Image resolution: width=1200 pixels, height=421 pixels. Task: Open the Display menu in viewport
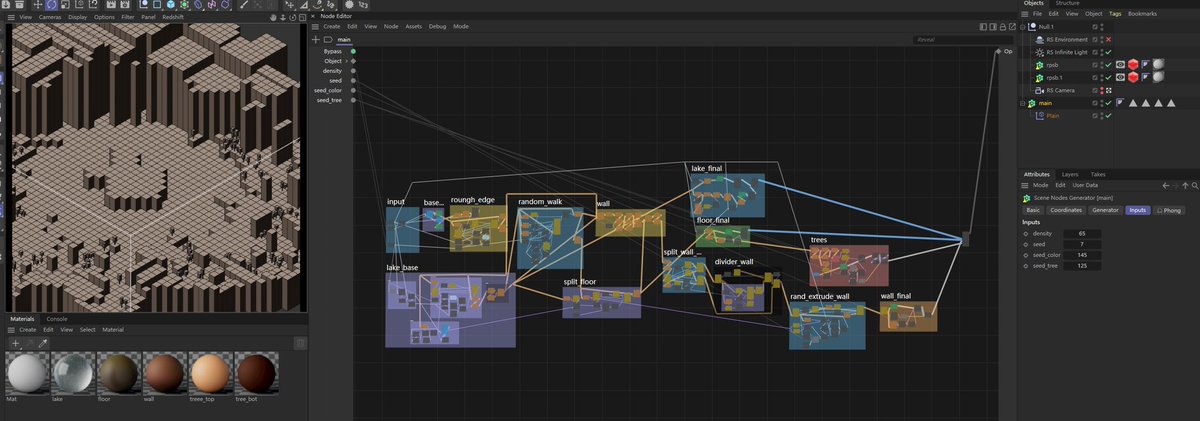pyautogui.click(x=77, y=17)
